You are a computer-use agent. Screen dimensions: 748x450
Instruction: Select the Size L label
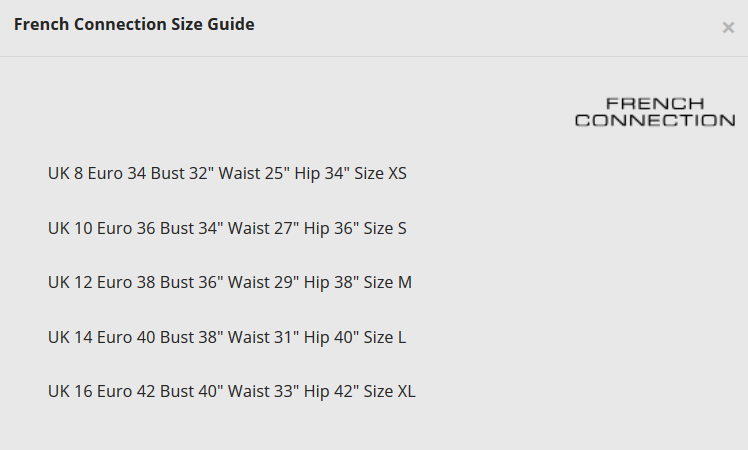pos(384,337)
